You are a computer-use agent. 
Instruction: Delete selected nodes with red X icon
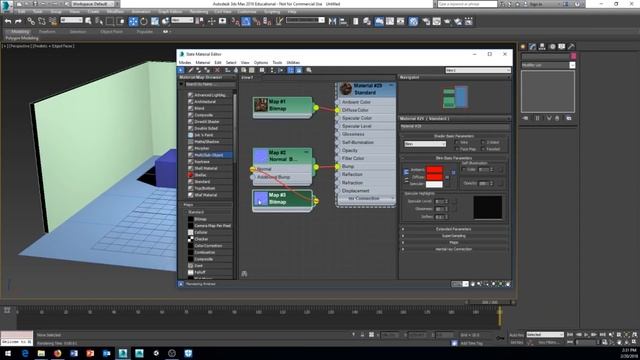pyautogui.click(x=218, y=70)
